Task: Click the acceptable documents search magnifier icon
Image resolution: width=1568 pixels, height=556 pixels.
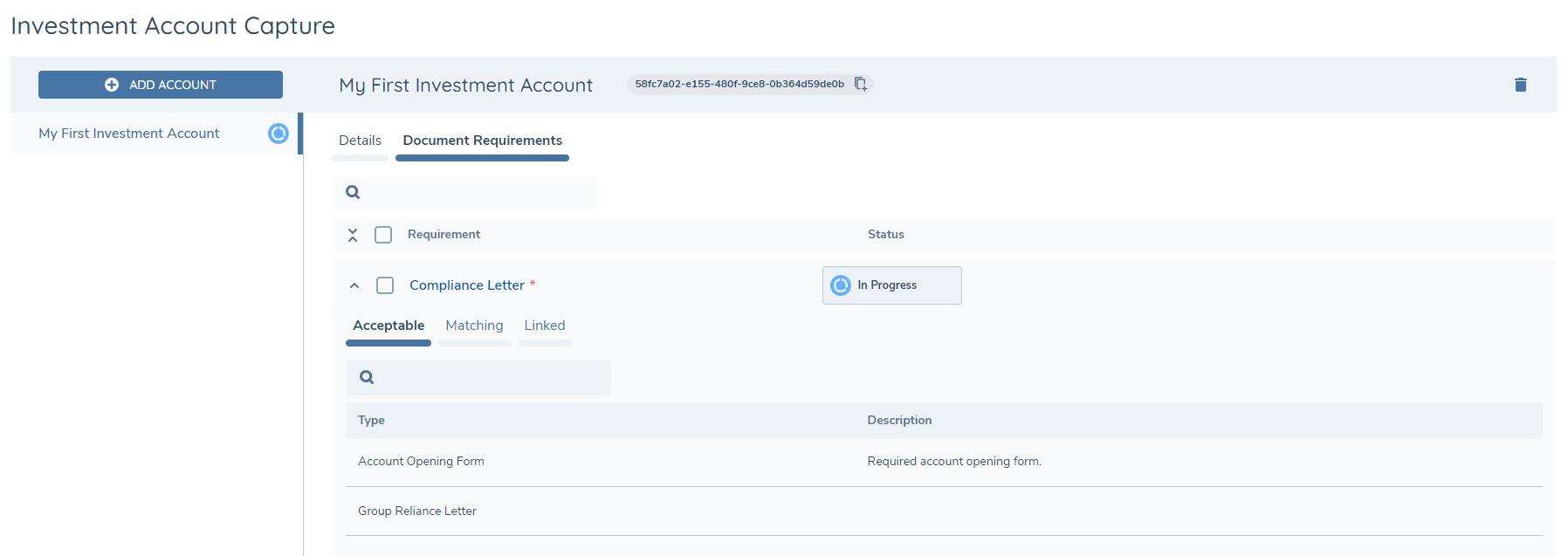Action: pyautogui.click(x=367, y=377)
